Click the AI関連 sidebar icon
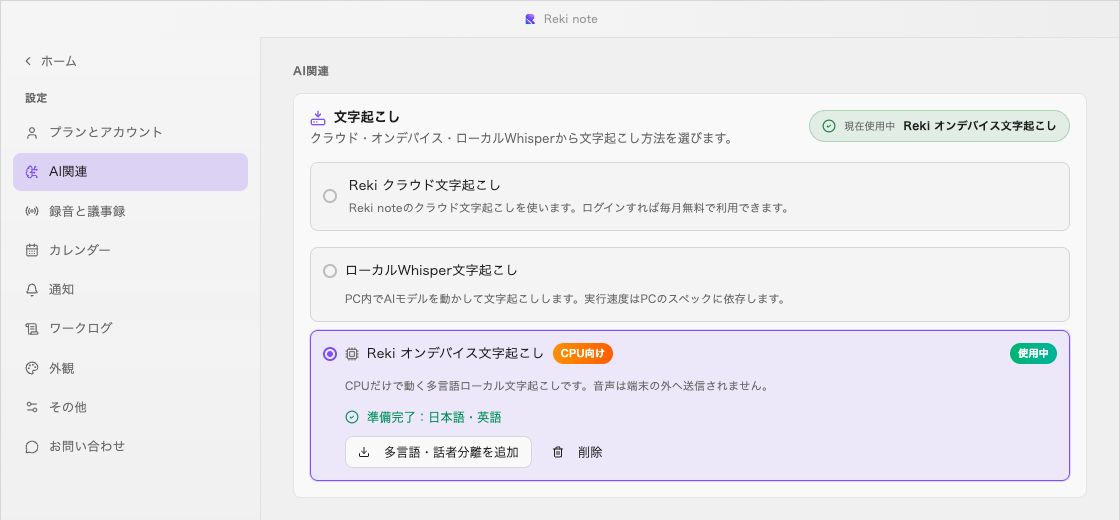 click(x=31, y=172)
